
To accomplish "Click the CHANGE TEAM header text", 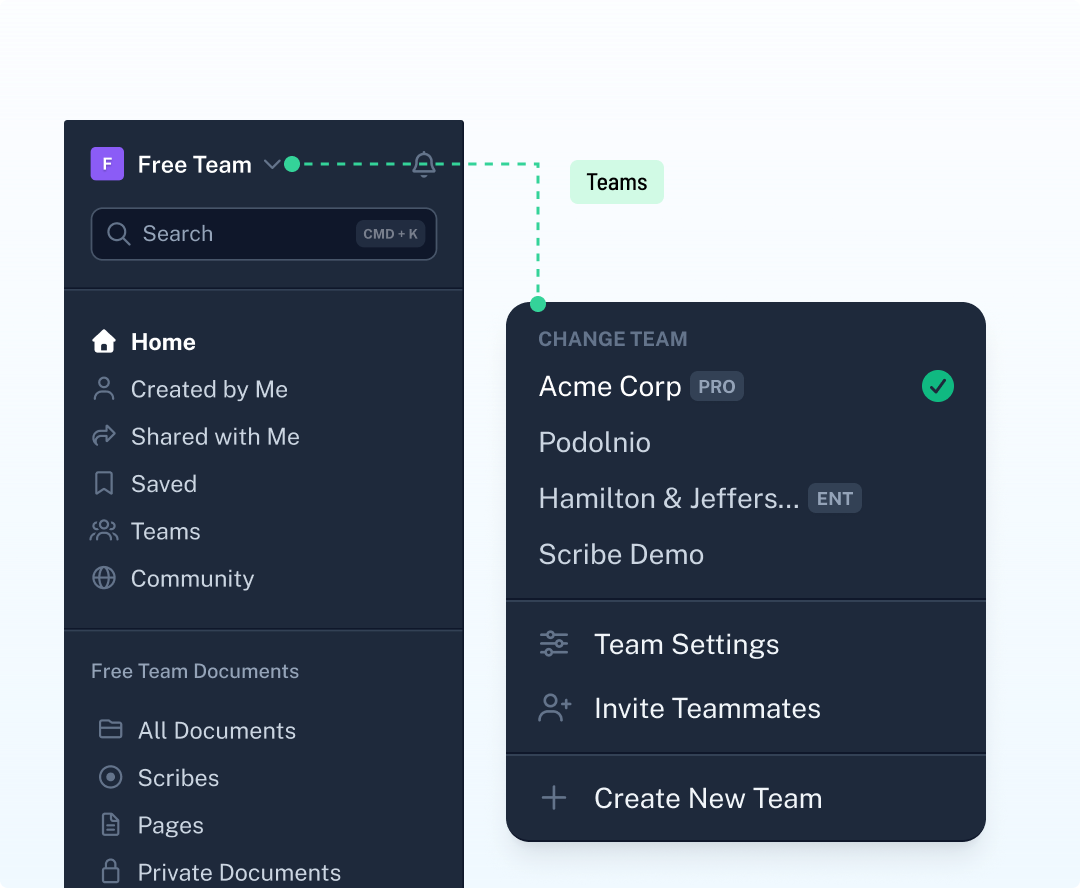I will coord(612,339).
